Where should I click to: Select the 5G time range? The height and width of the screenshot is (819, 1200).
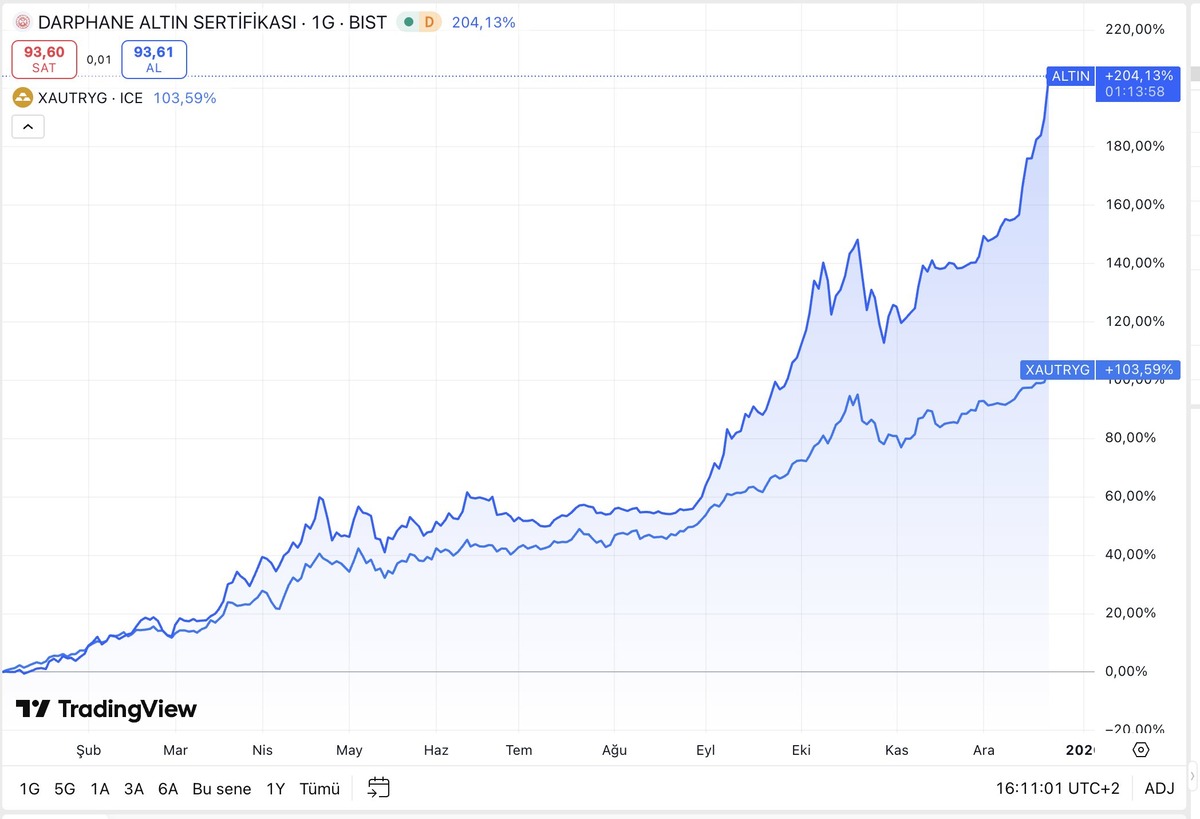pos(65,788)
